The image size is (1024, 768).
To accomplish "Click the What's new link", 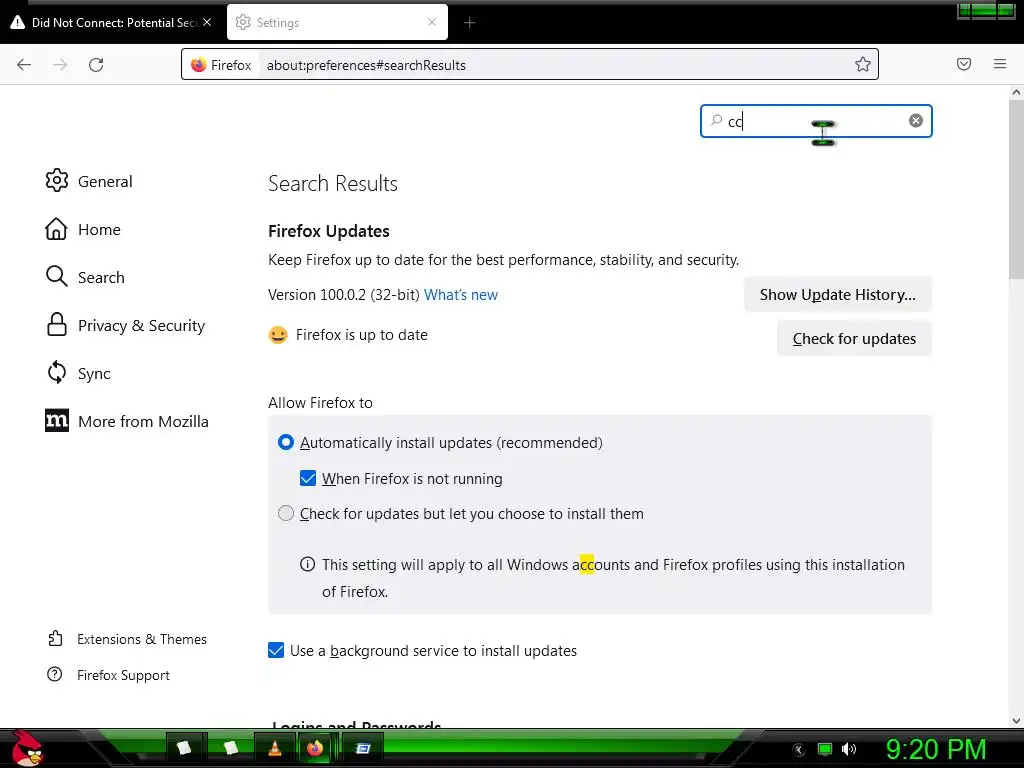I will pyautogui.click(x=460, y=295).
